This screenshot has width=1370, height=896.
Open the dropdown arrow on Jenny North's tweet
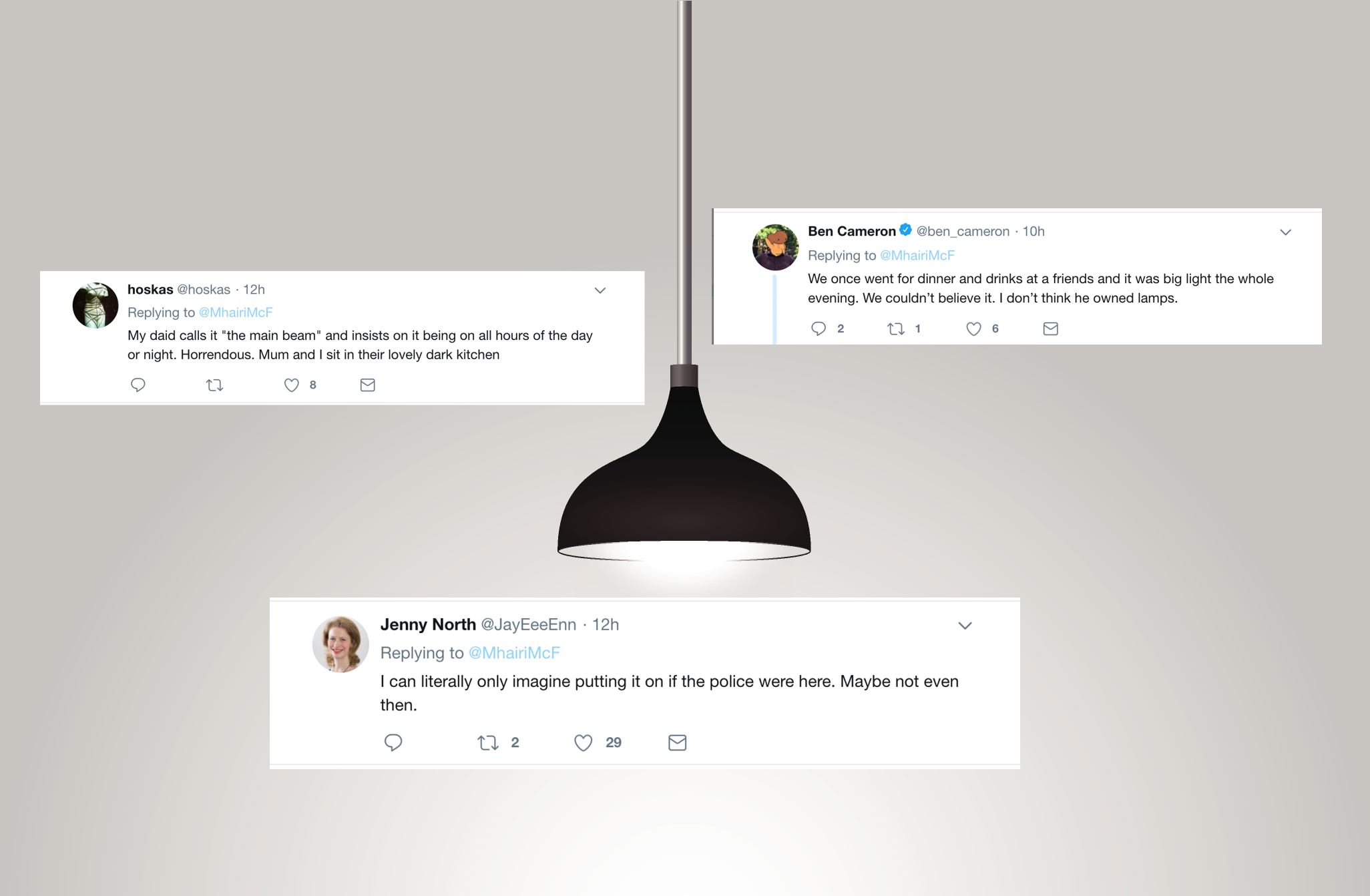point(965,626)
